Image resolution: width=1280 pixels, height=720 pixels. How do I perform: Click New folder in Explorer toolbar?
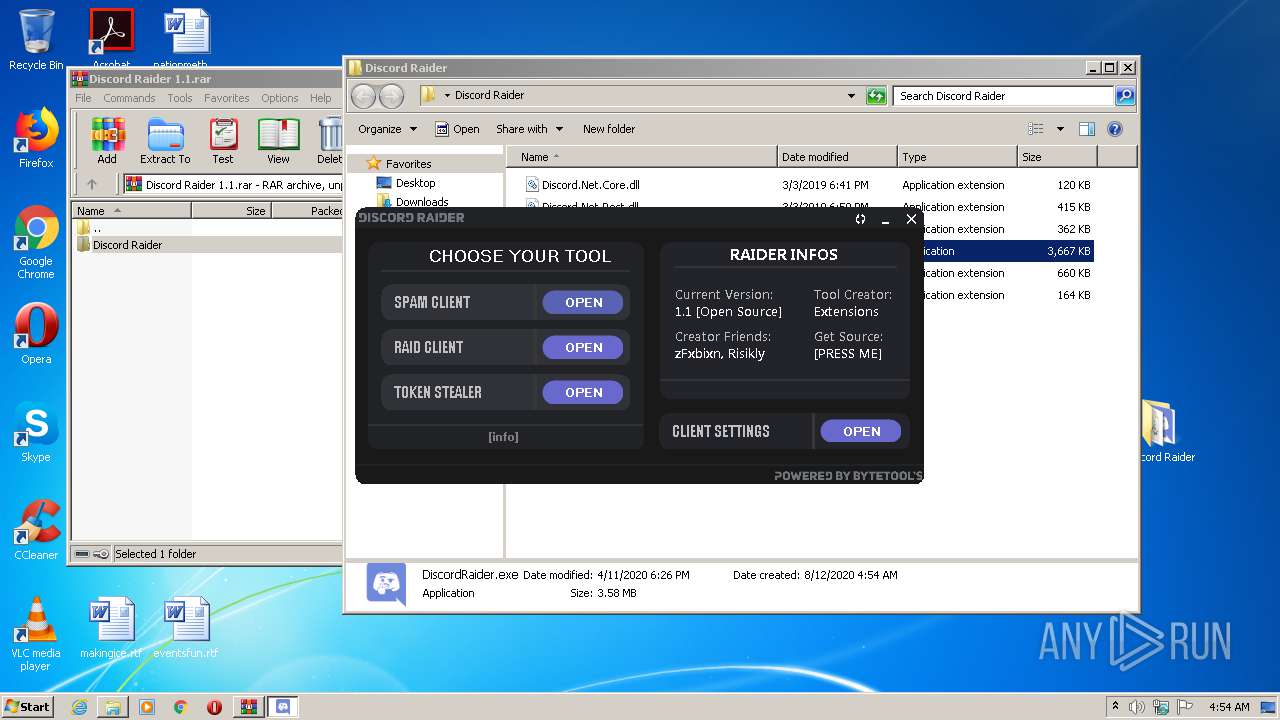pos(609,129)
